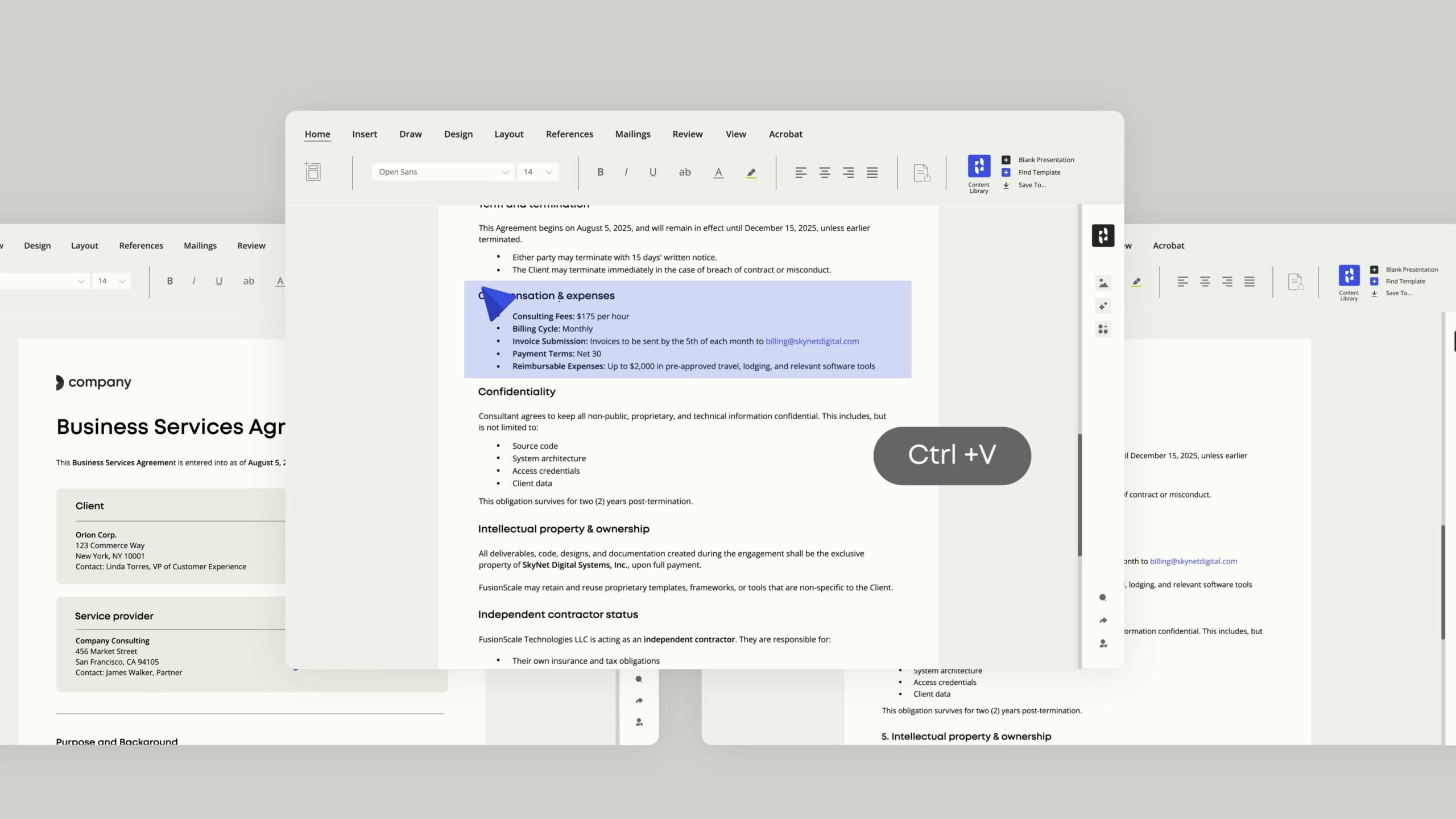Open Content Library in front window ribbon
This screenshot has height=819, width=1456.
(x=979, y=173)
